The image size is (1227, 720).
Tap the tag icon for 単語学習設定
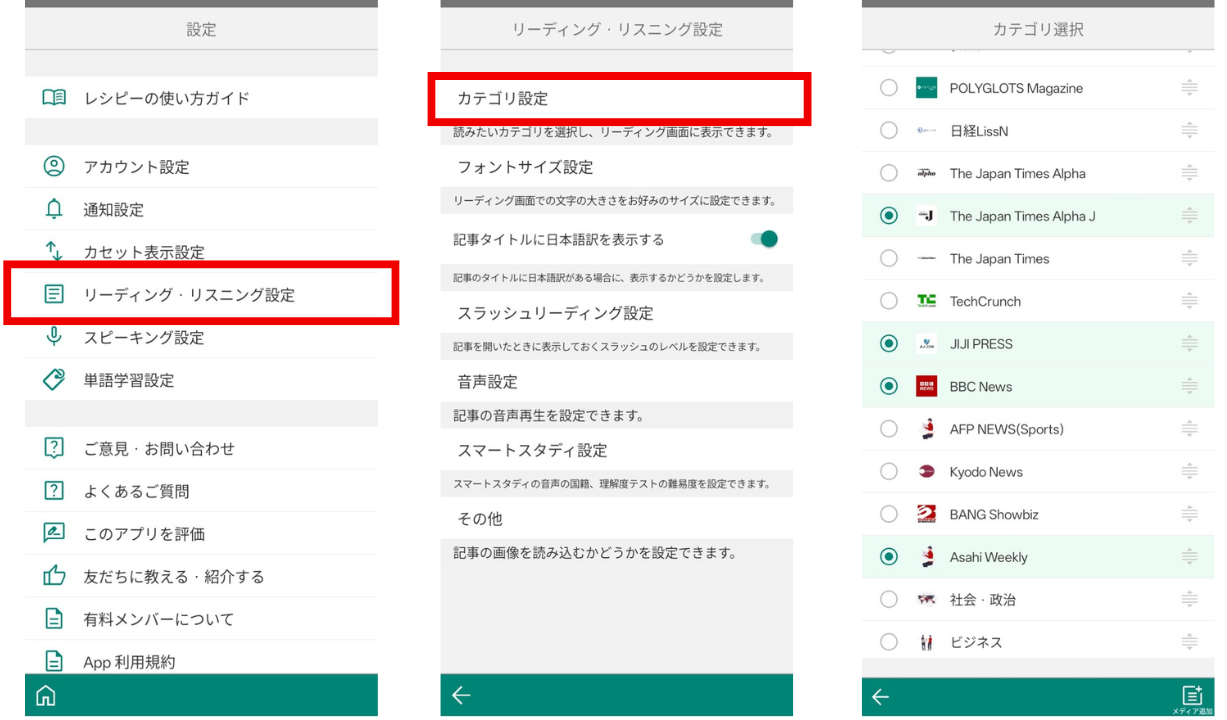point(54,380)
